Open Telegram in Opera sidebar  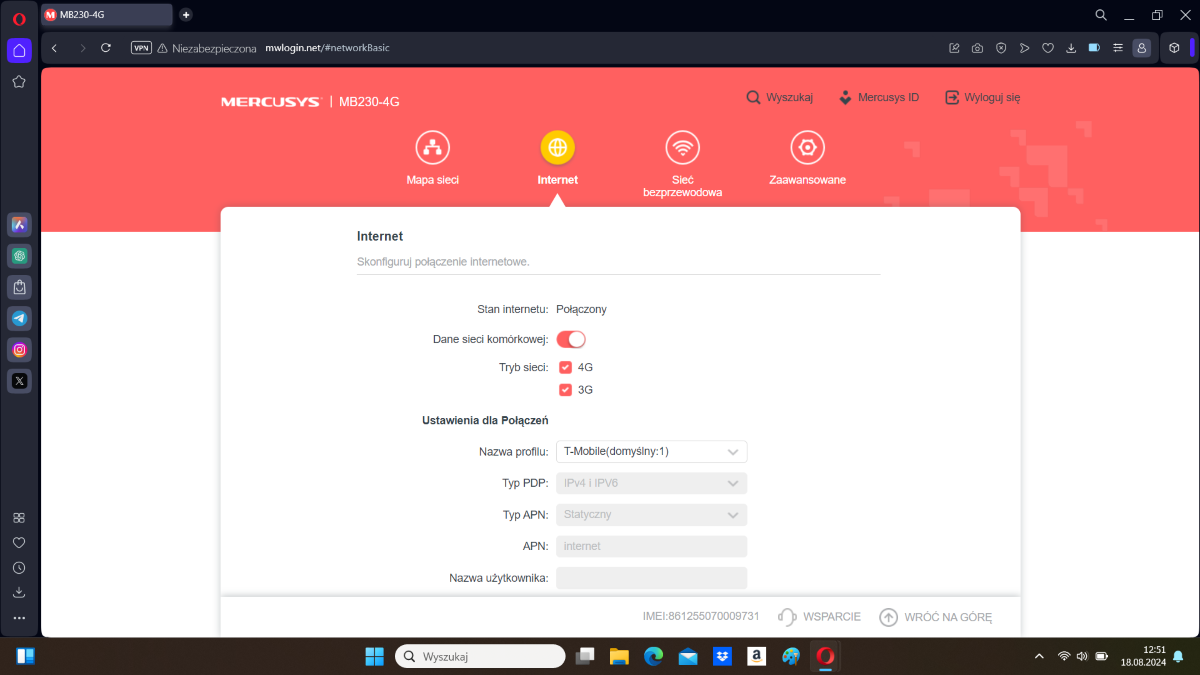(19, 318)
